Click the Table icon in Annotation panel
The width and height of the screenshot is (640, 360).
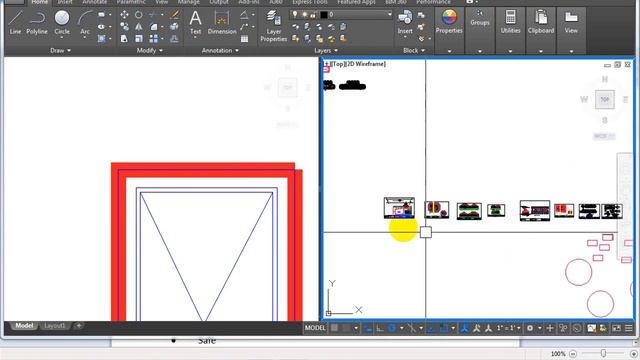tap(244, 39)
